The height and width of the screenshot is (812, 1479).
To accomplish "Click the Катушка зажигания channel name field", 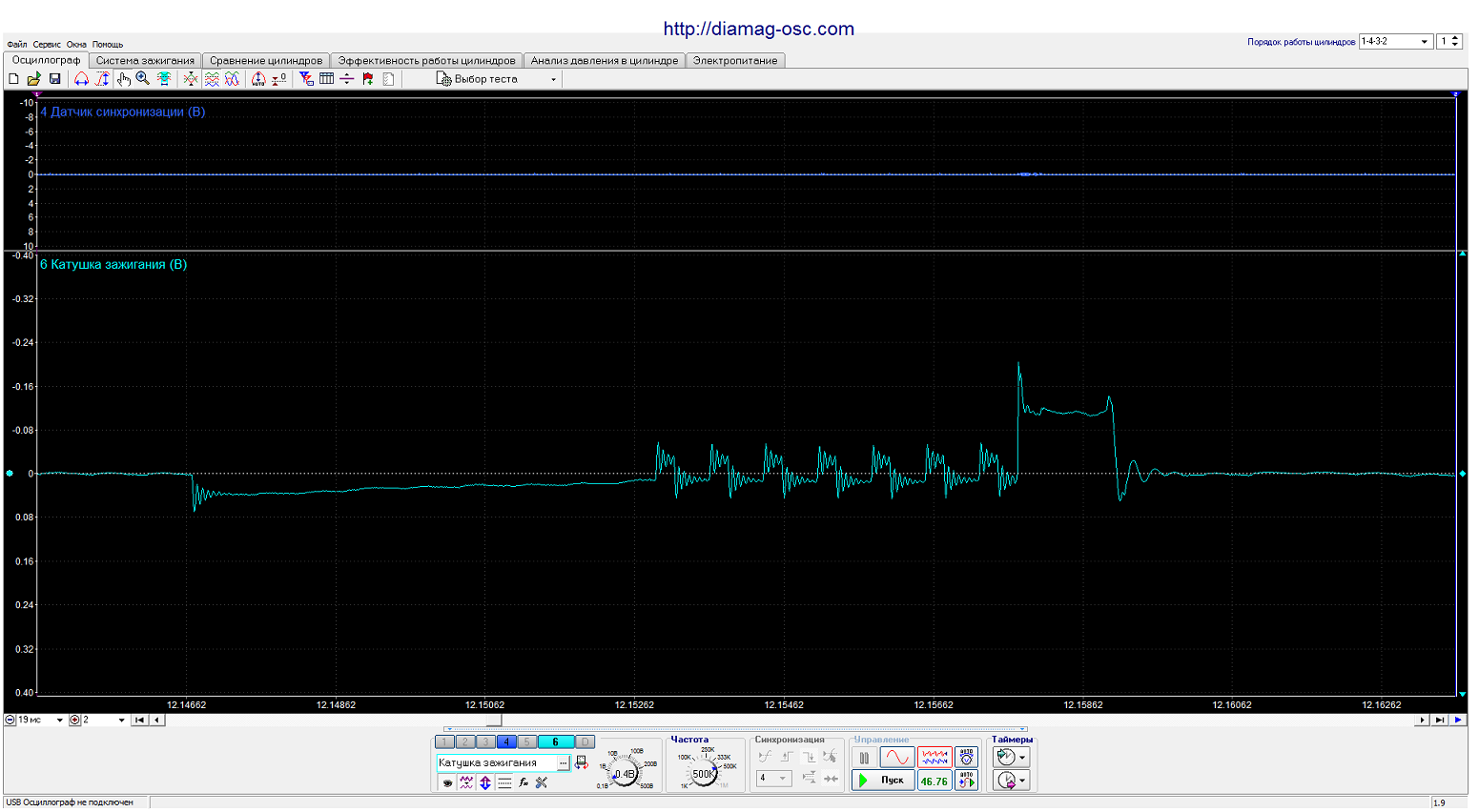I will pos(496,763).
